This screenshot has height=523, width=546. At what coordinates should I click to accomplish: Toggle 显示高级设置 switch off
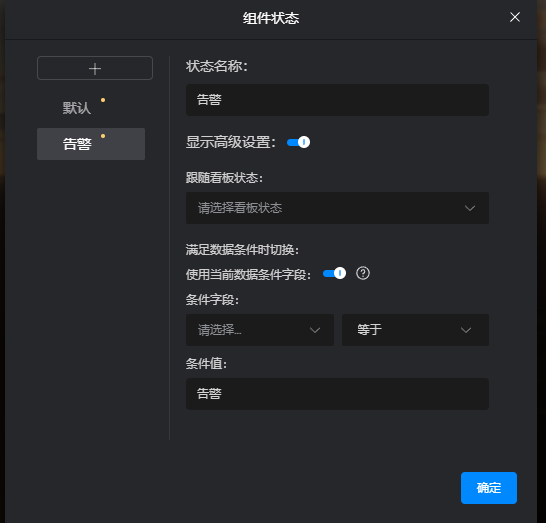tap(298, 142)
